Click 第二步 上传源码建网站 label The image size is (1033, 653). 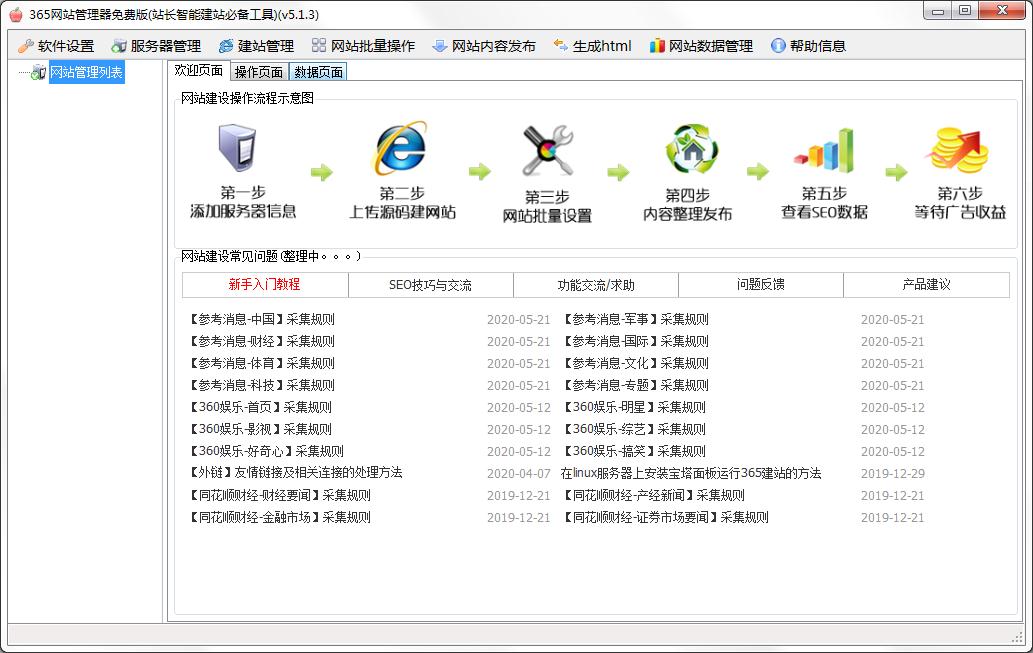coord(402,203)
